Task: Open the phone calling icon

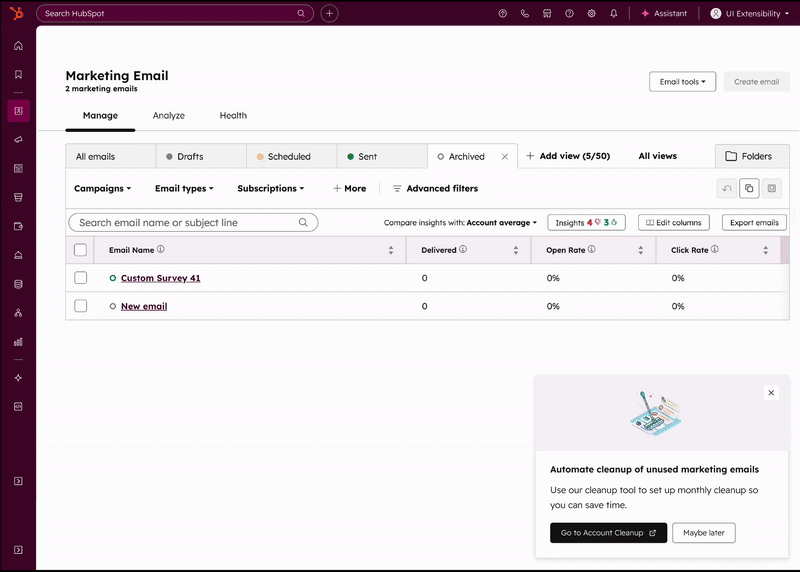Action: [x=524, y=14]
